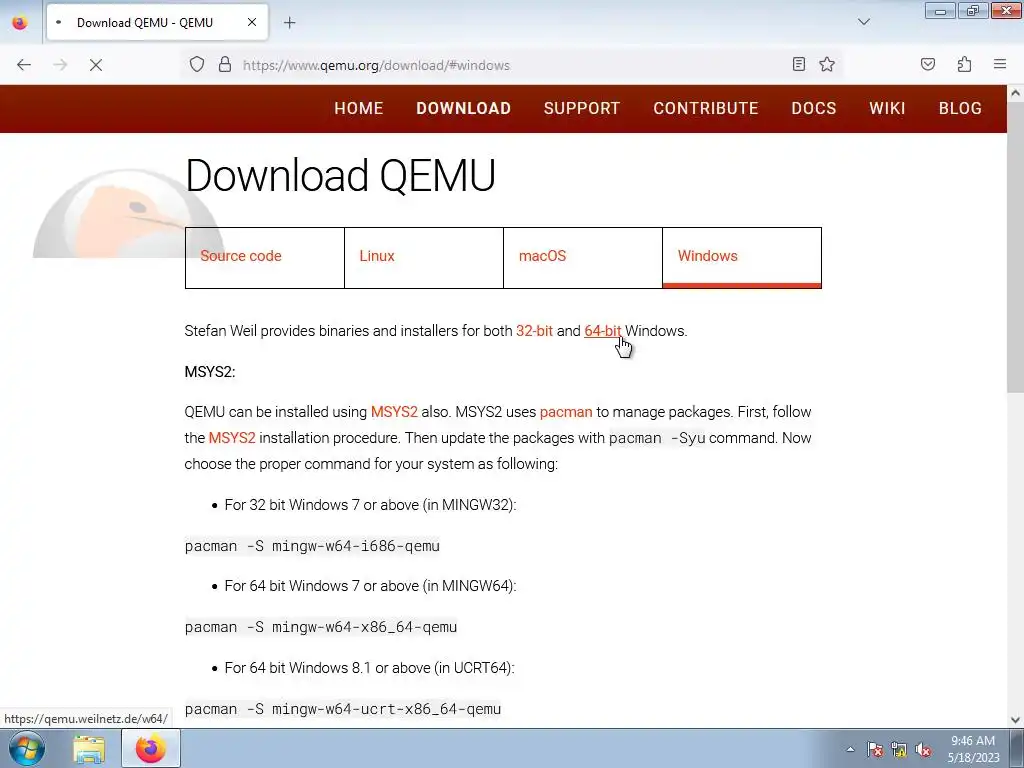Open the Firefox View icon
The width and height of the screenshot is (1024, 768).
coord(20,23)
